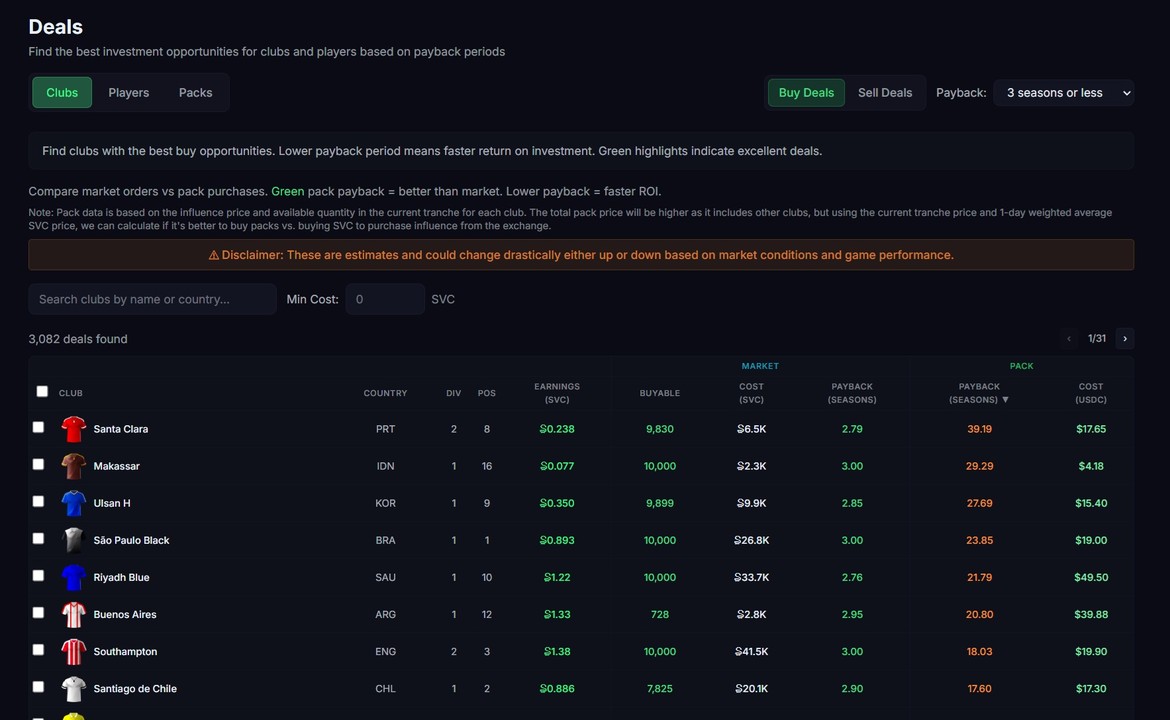Sort table by Earnings (SVC) column
1170x720 pixels.
(556, 392)
